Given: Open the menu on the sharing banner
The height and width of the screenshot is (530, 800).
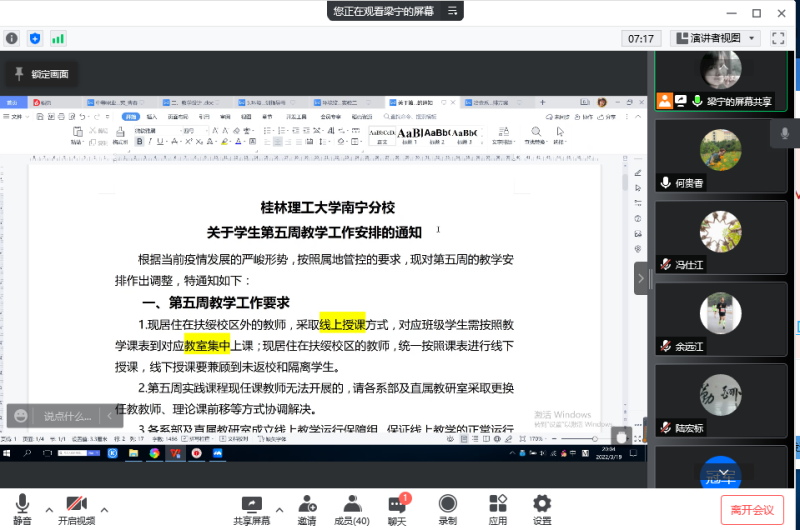Looking at the screenshot, I should pos(452,11).
